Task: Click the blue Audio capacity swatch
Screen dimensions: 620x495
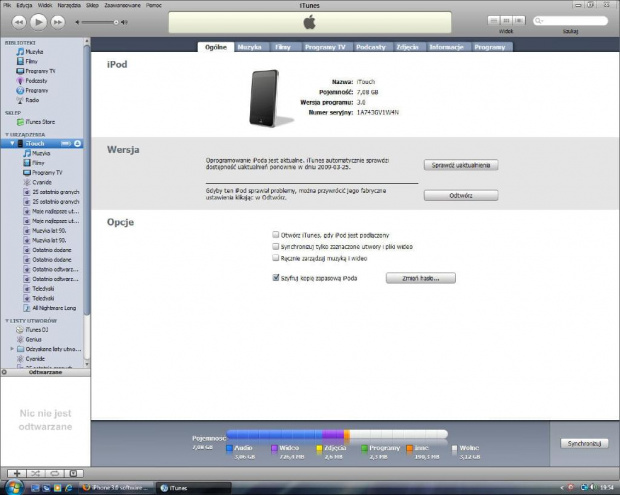Action: (229, 448)
